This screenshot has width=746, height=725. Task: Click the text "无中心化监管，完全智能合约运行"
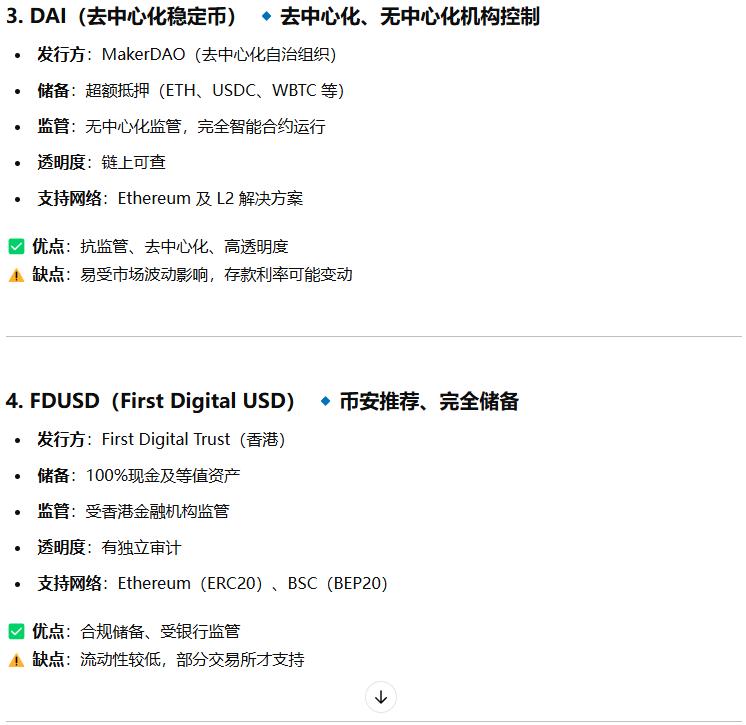pyautogui.click(x=206, y=127)
